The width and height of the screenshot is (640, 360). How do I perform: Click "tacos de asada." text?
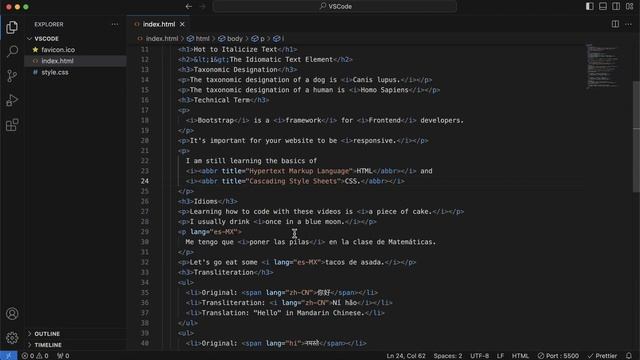pyautogui.click(x=355, y=262)
